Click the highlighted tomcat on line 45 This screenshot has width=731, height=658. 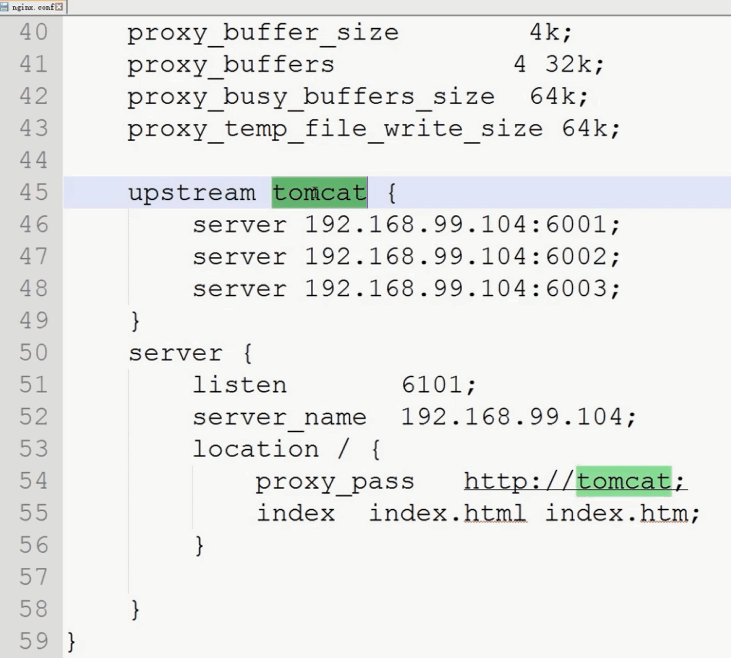320,193
